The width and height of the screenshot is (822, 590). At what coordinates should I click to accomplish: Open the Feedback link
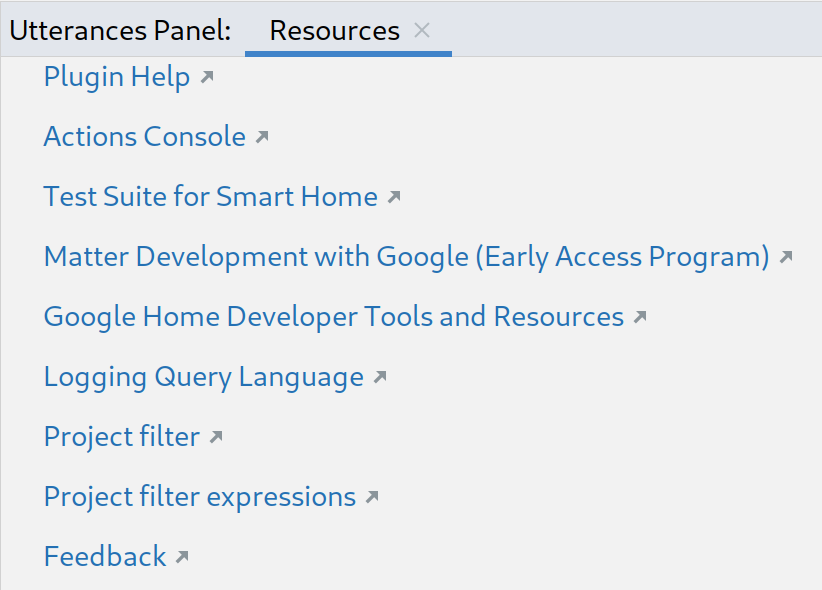105,557
